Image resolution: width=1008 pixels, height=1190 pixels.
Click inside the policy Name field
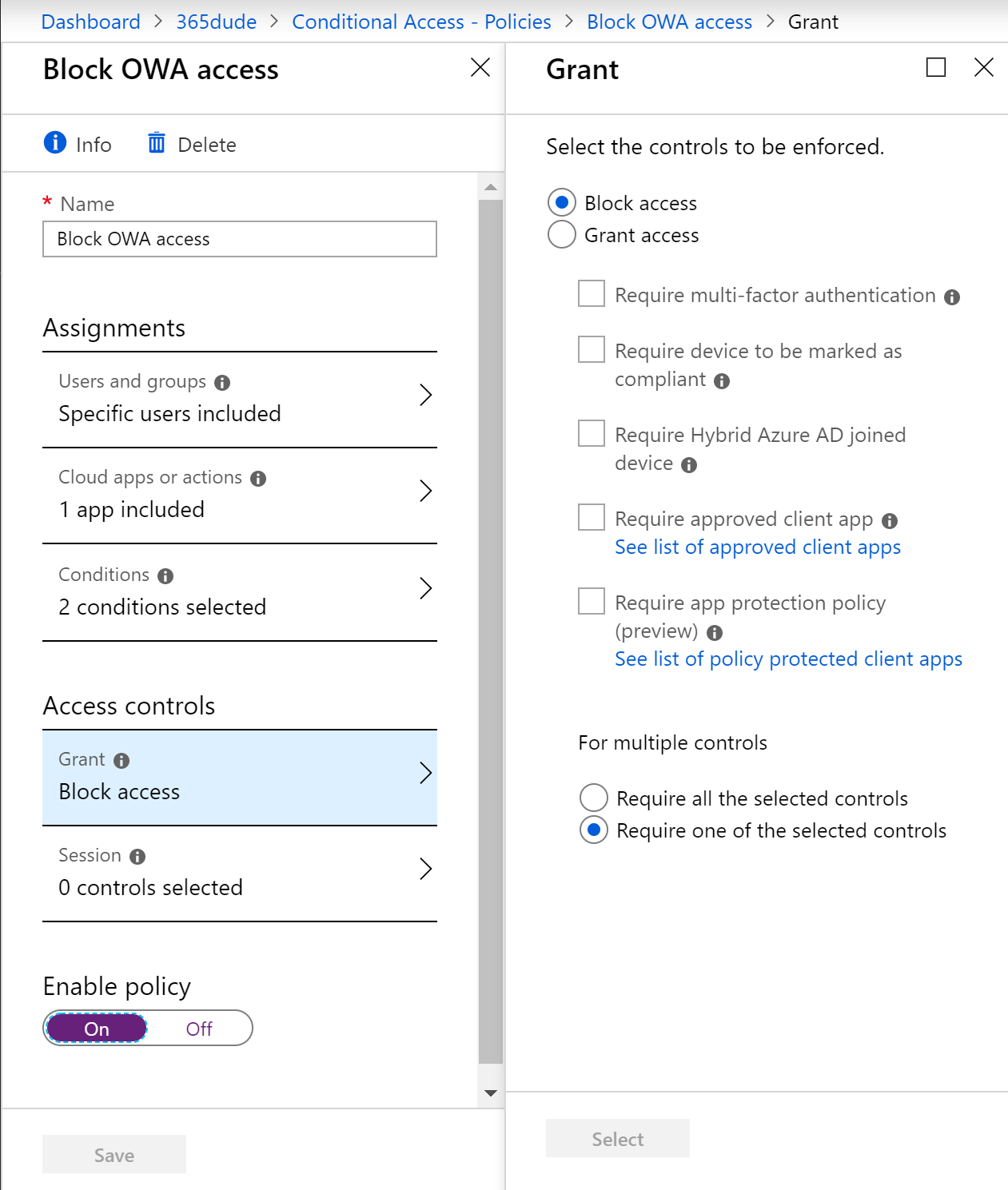pyautogui.click(x=239, y=239)
